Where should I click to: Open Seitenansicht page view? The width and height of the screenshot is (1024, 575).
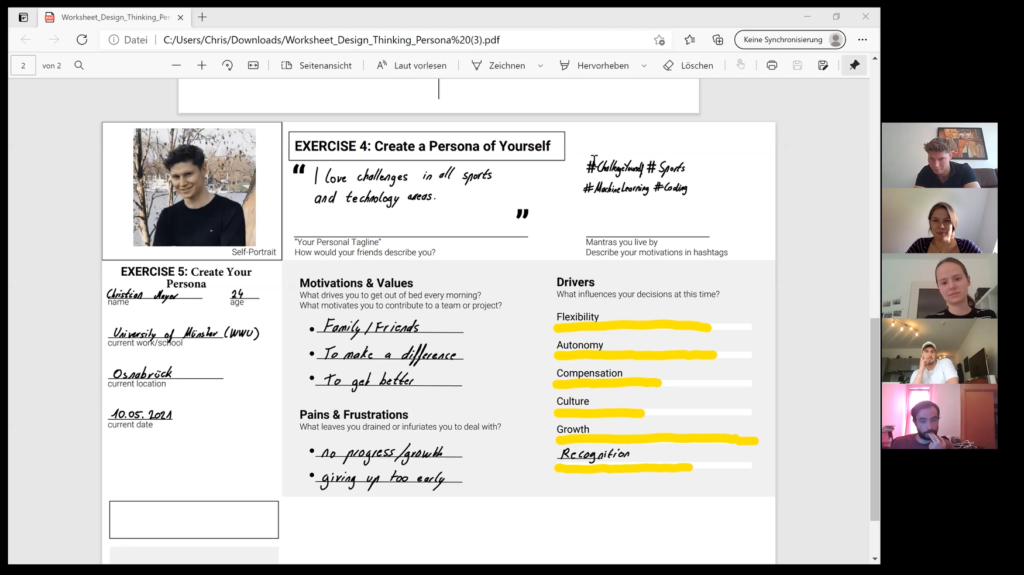tap(316, 65)
